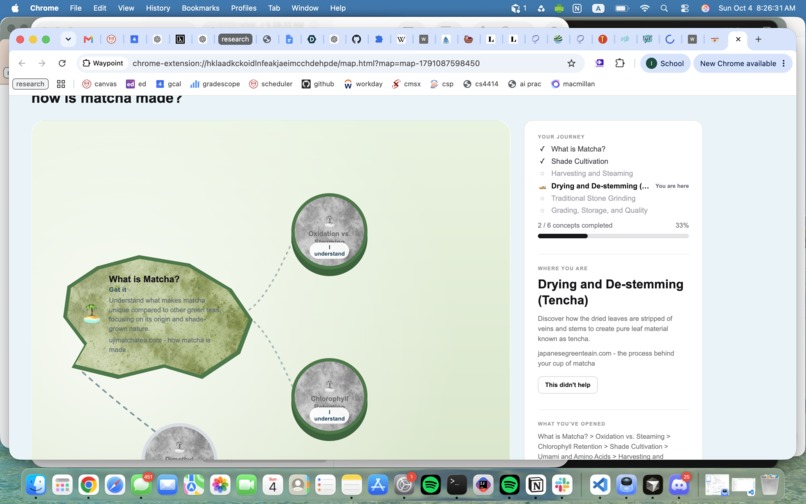Select the What is Matcha? island node
The height and width of the screenshot is (504, 806).
pyautogui.click(x=158, y=316)
